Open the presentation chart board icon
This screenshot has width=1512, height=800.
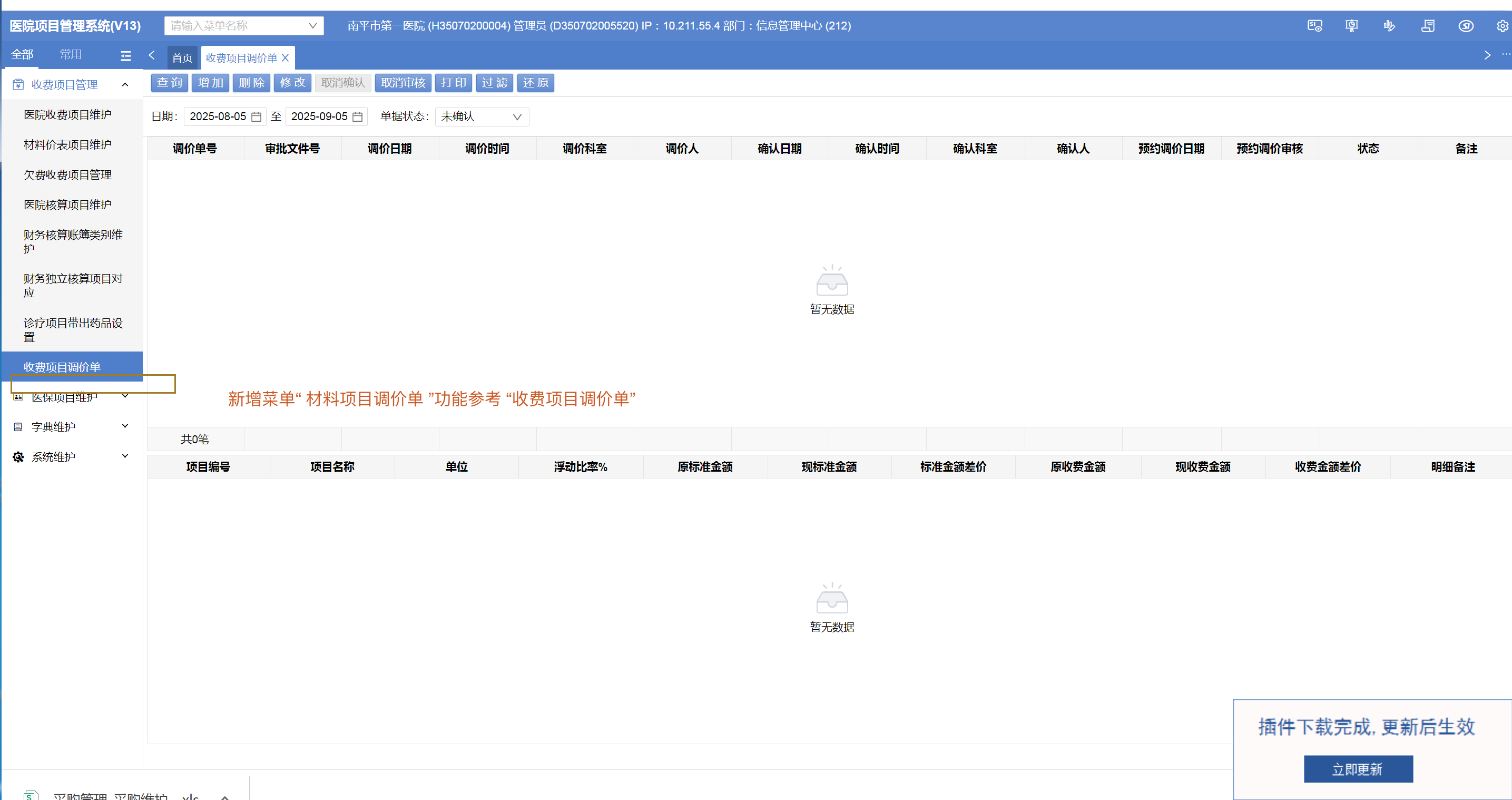[1351, 26]
